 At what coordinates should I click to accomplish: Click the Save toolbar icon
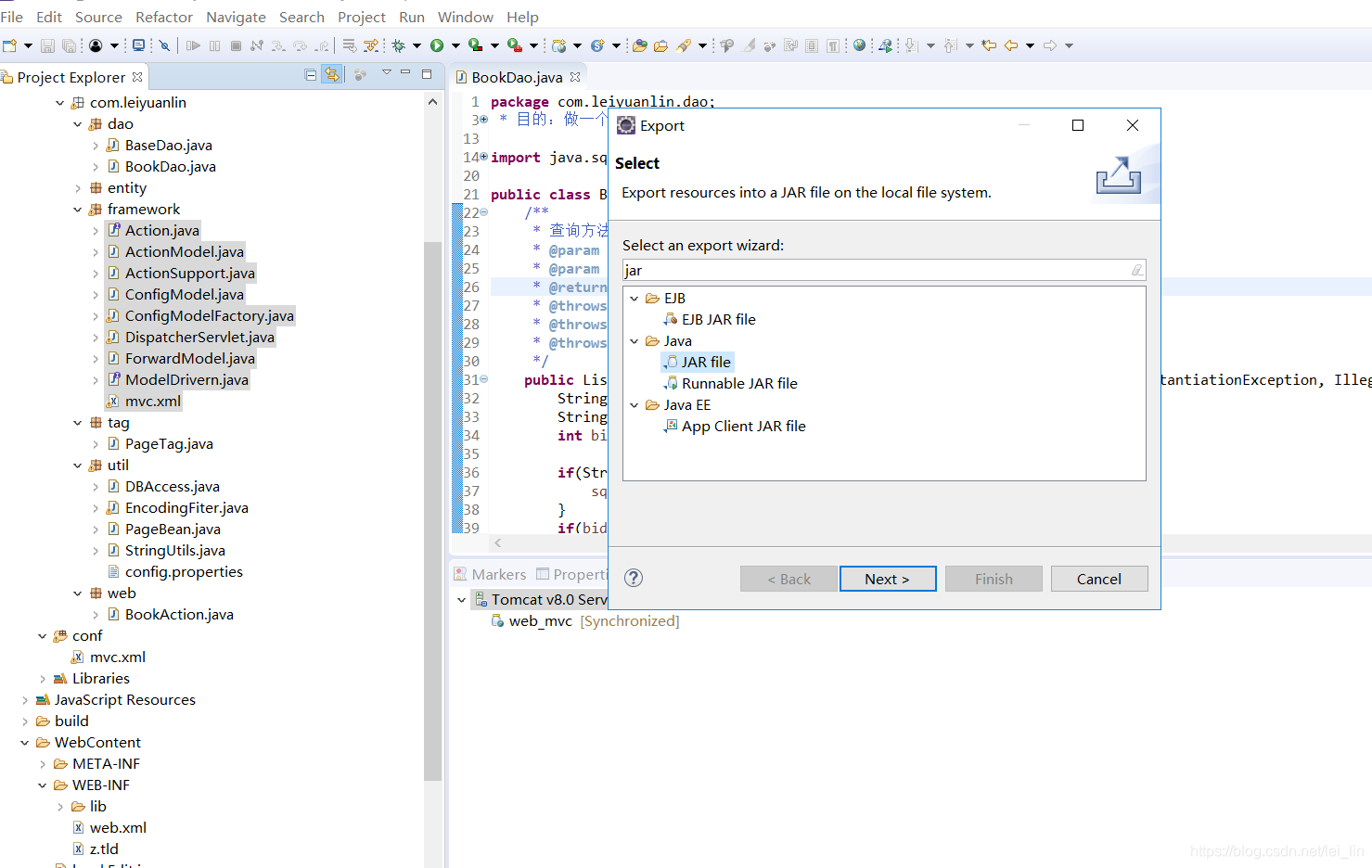tap(47, 45)
